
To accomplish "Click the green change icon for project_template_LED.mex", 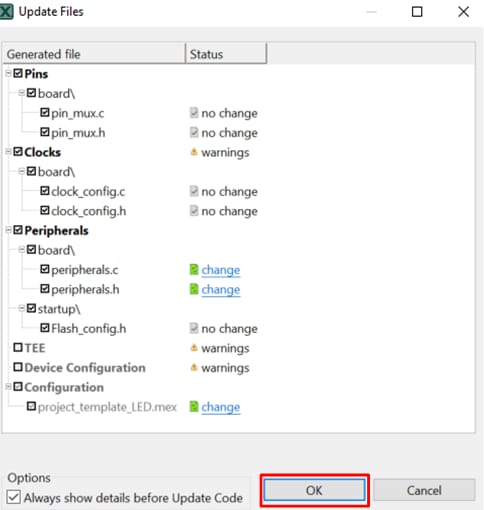I will 194,407.
